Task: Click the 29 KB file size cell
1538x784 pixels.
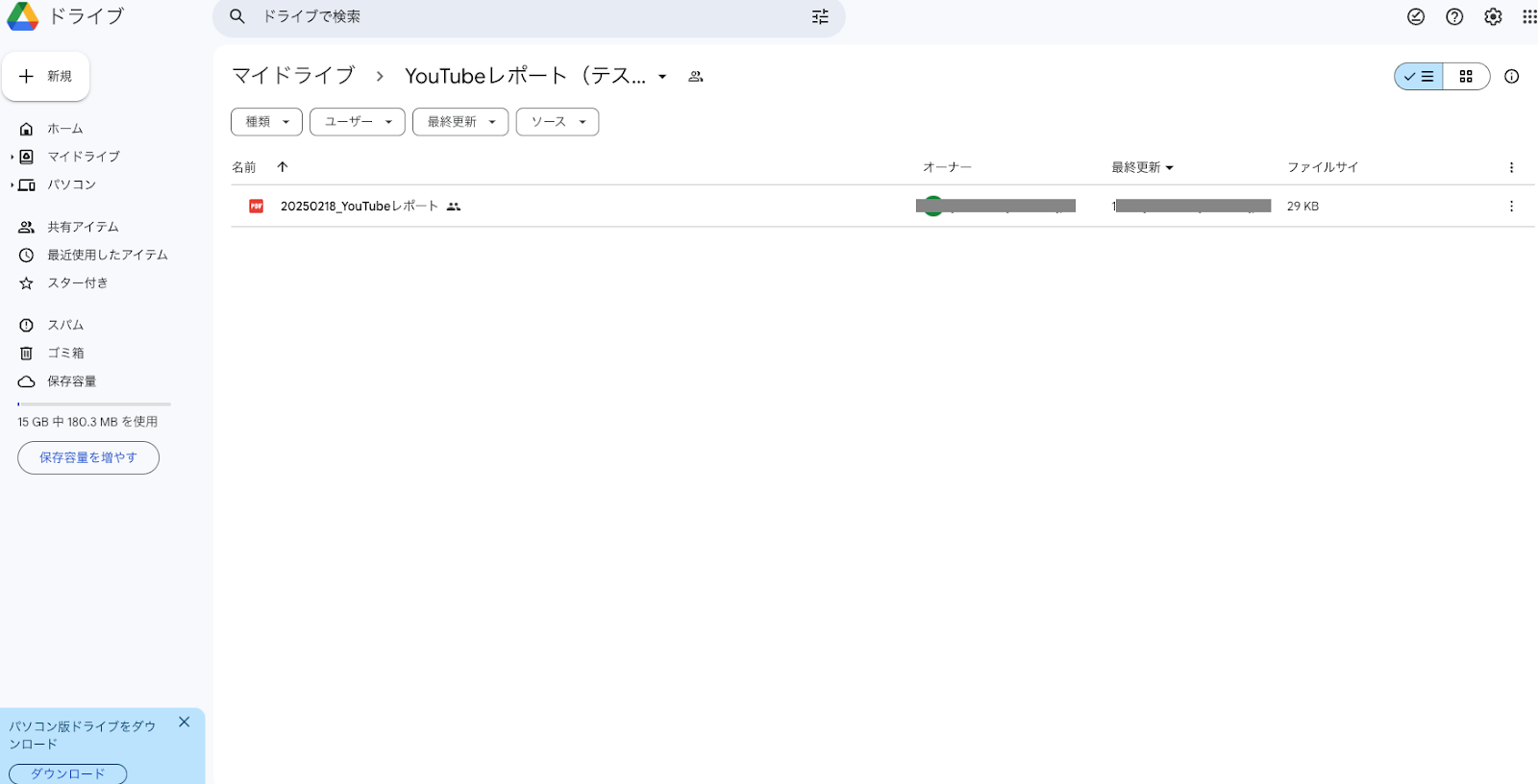Action: pyautogui.click(x=1302, y=207)
